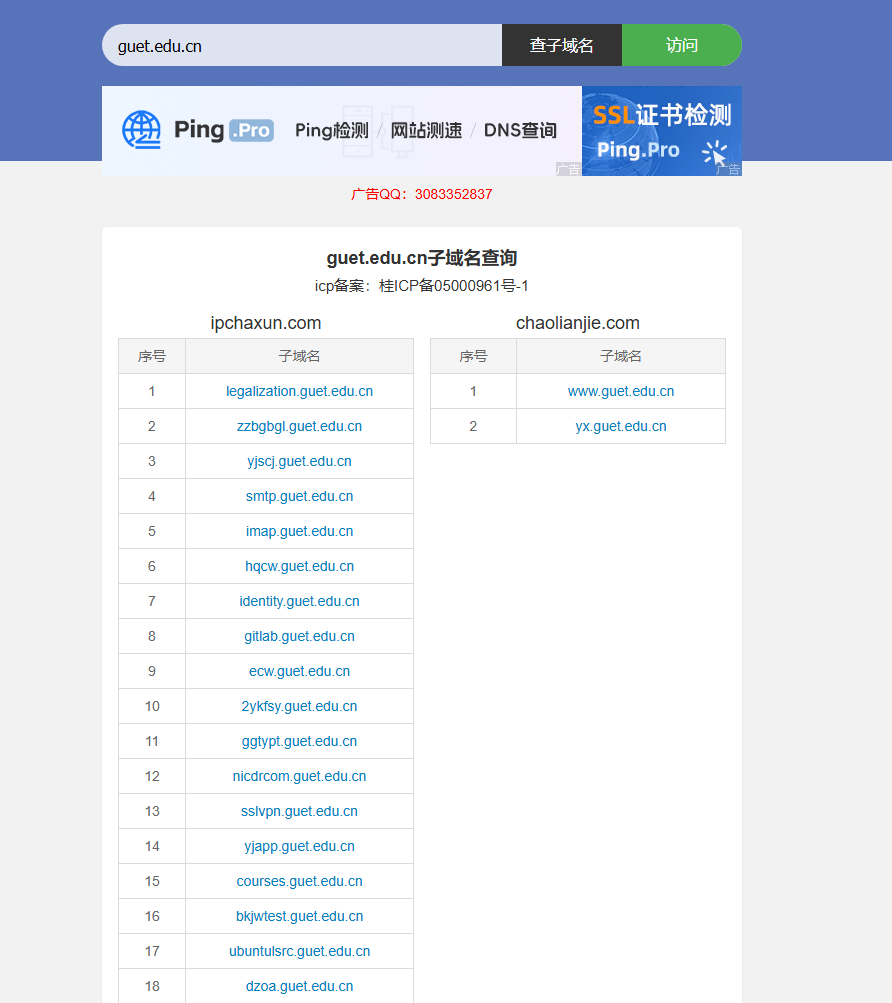Open the courses.guet.edu.cn link
892x1003 pixels.
tap(299, 881)
